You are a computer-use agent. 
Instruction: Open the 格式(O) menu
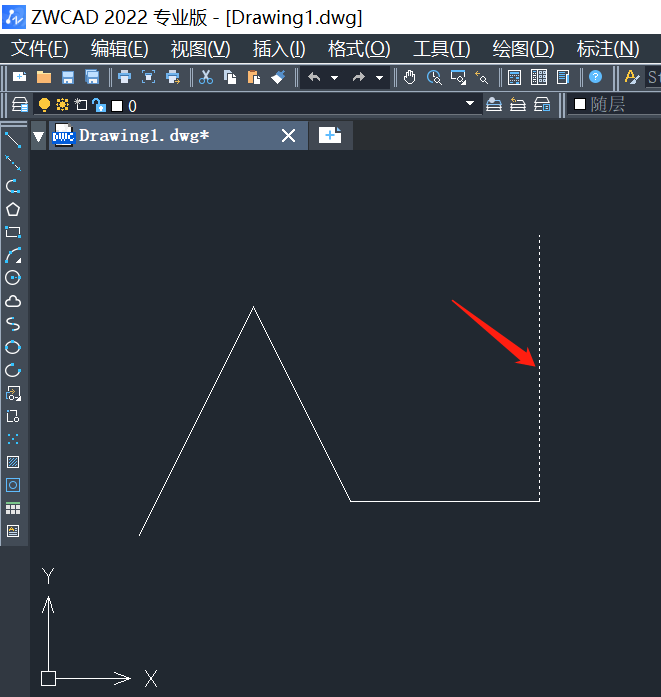[359, 49]
